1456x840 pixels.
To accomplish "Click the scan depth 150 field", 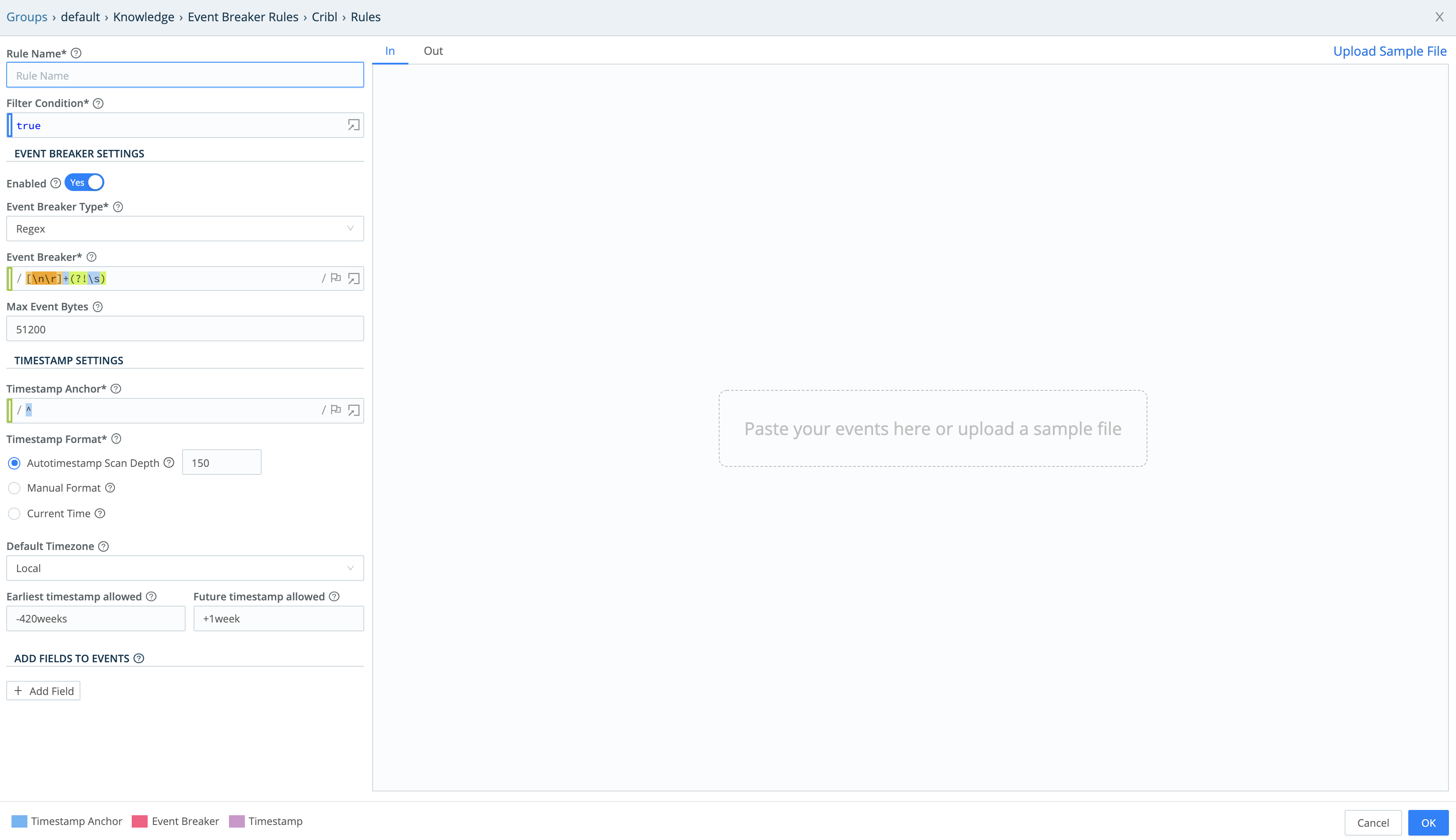I will [221, 463].
